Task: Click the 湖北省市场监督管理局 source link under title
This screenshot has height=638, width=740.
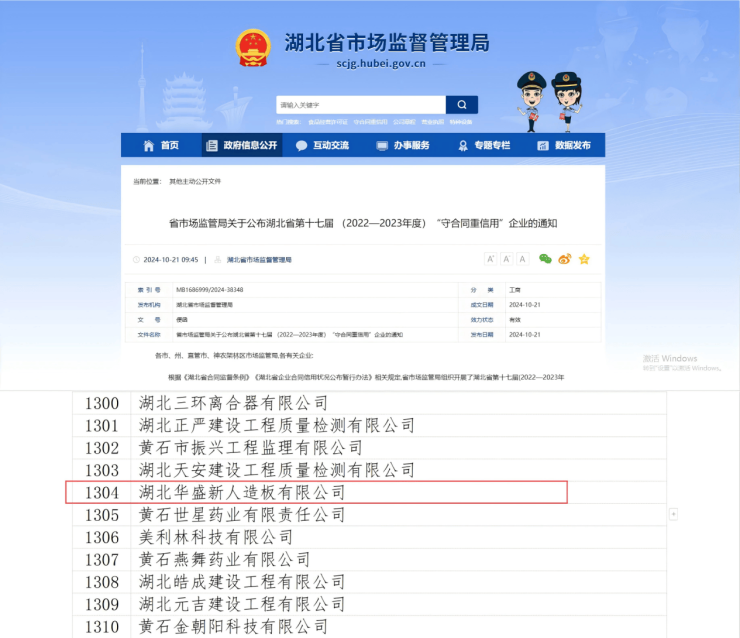Action: (x=259, y=260)
